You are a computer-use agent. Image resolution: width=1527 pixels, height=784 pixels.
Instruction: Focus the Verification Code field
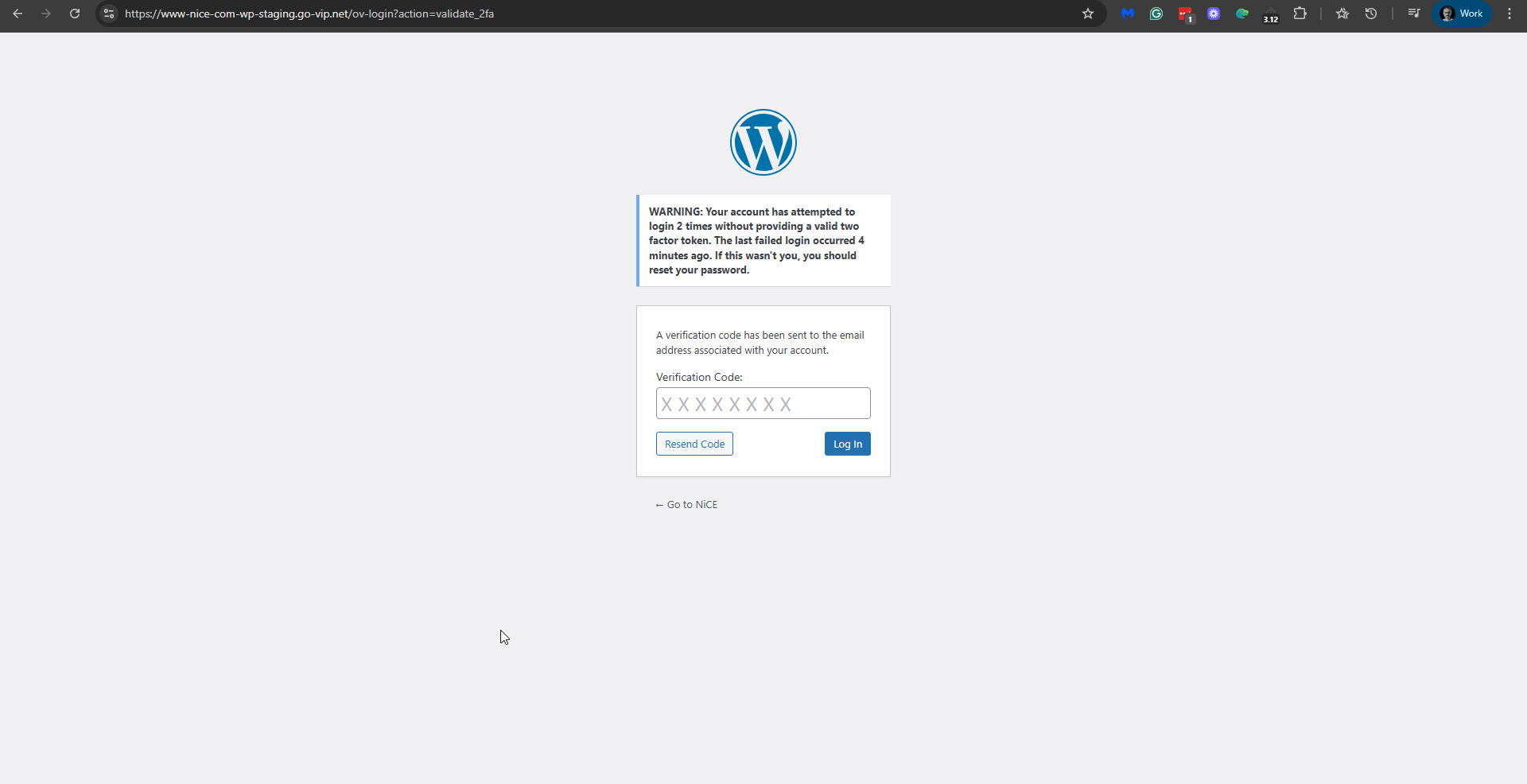763,403
